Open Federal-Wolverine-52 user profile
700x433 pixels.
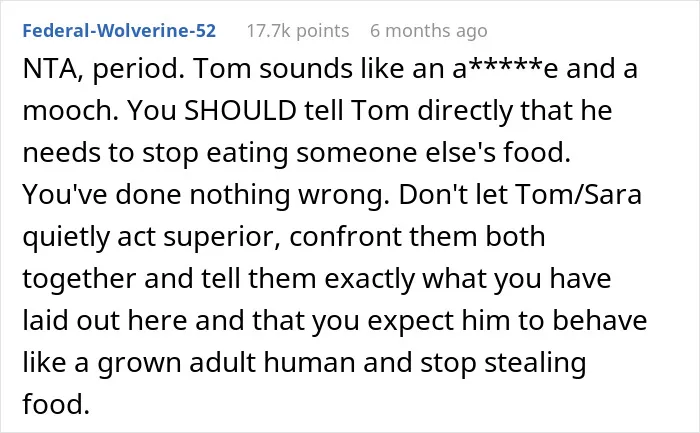(x=119, y=31)
